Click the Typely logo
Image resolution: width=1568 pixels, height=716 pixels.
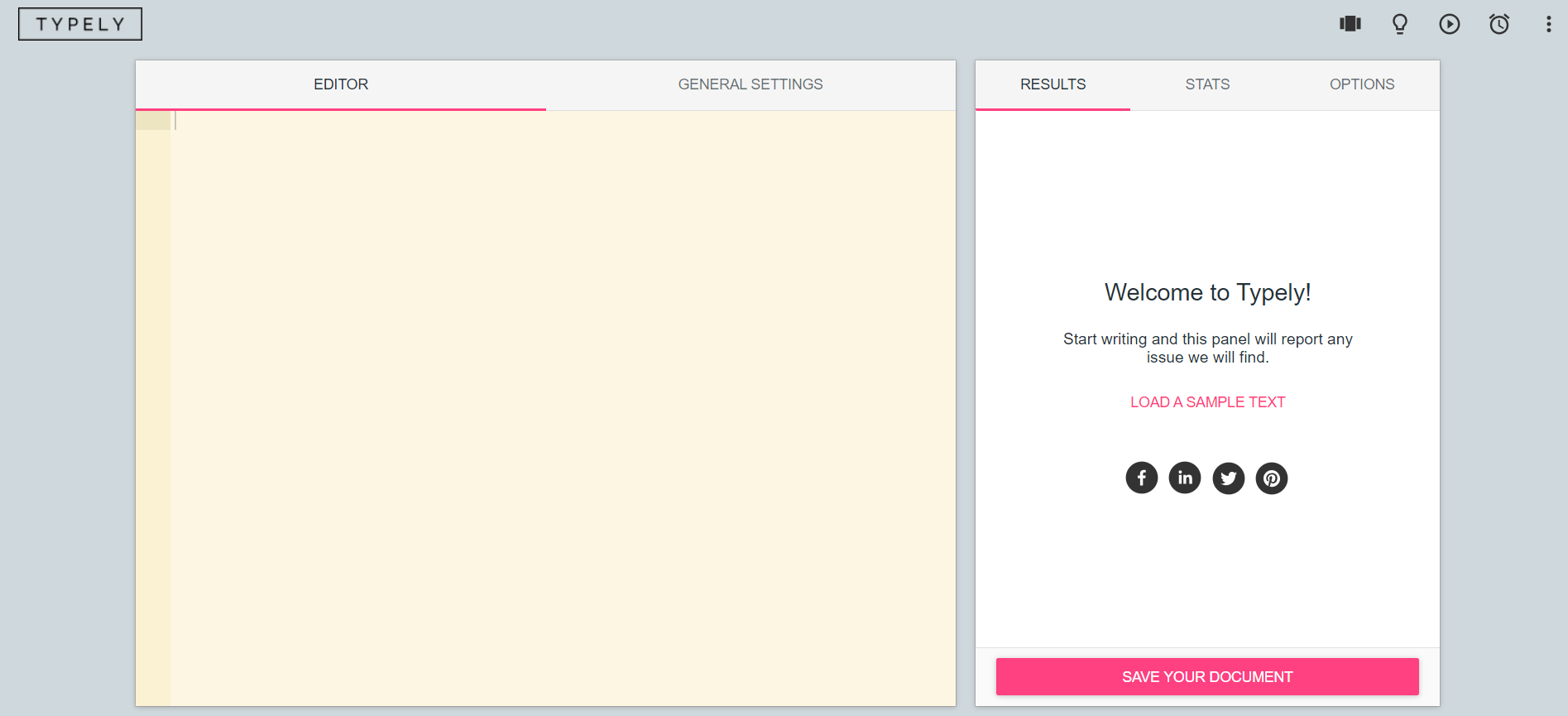click(80, 24)
